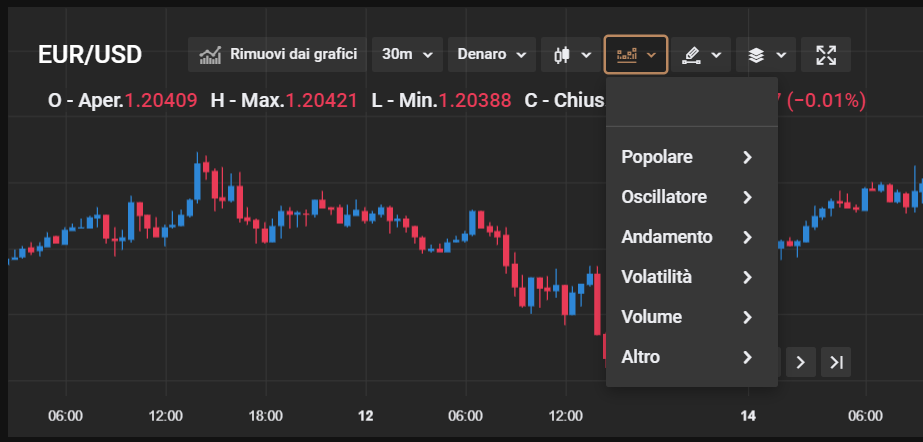The image size is (923, 442).
Task: Click the 12 date label on time axis
Action: [x=366, y=416]
